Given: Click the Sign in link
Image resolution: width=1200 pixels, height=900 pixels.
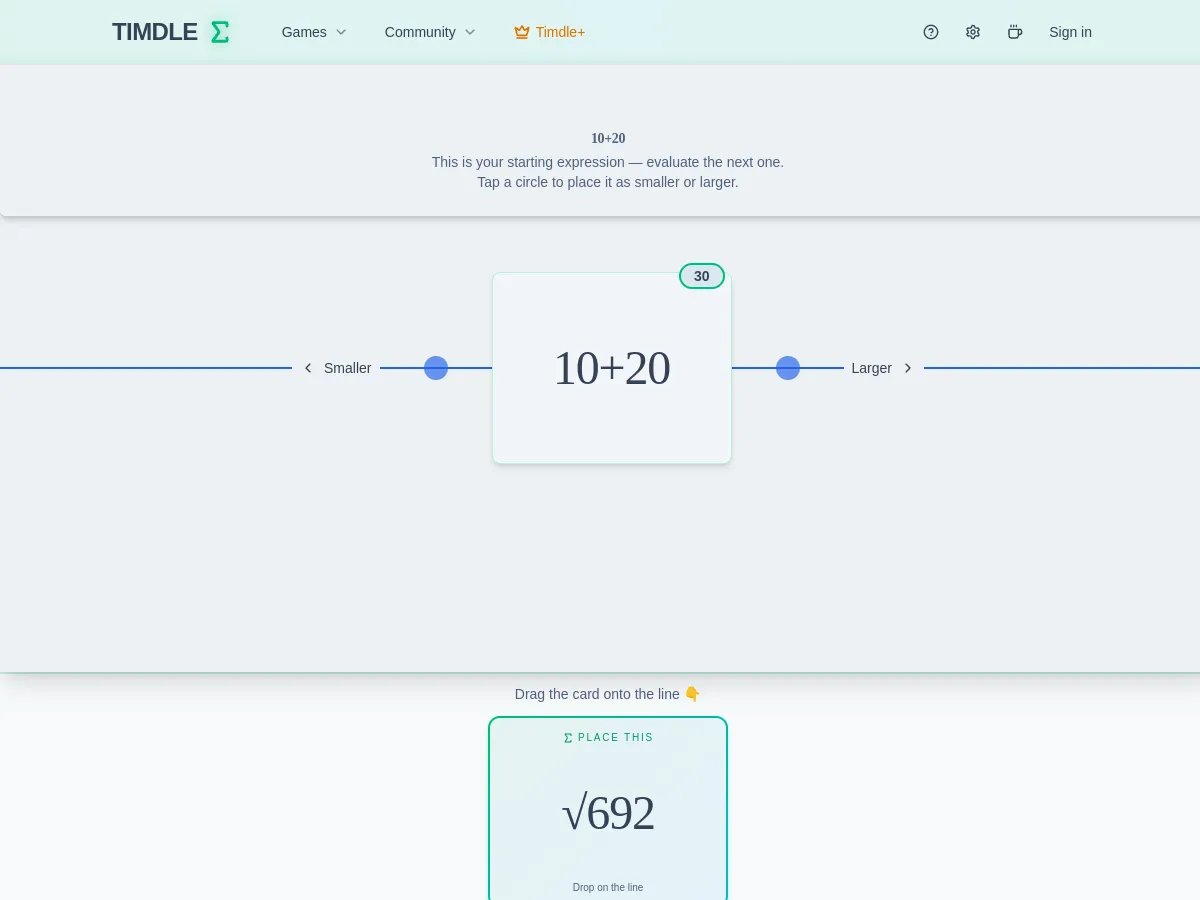Looking at the screenshot, I should pos(1070,32).
